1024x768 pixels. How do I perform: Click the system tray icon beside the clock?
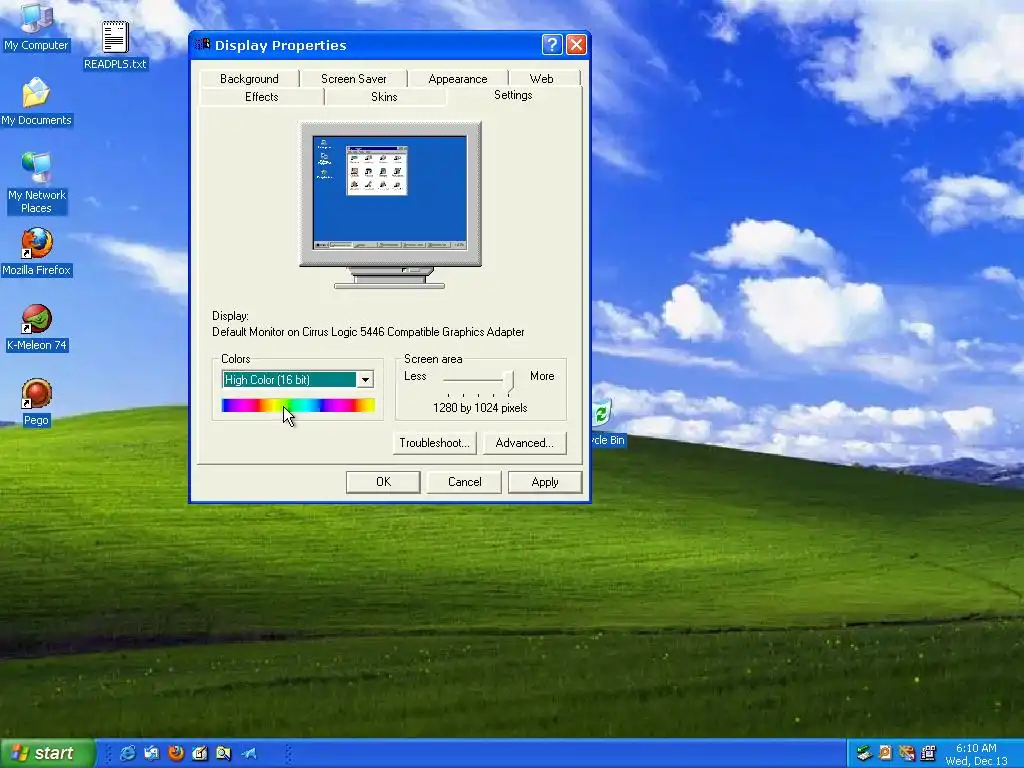(928, 753)
